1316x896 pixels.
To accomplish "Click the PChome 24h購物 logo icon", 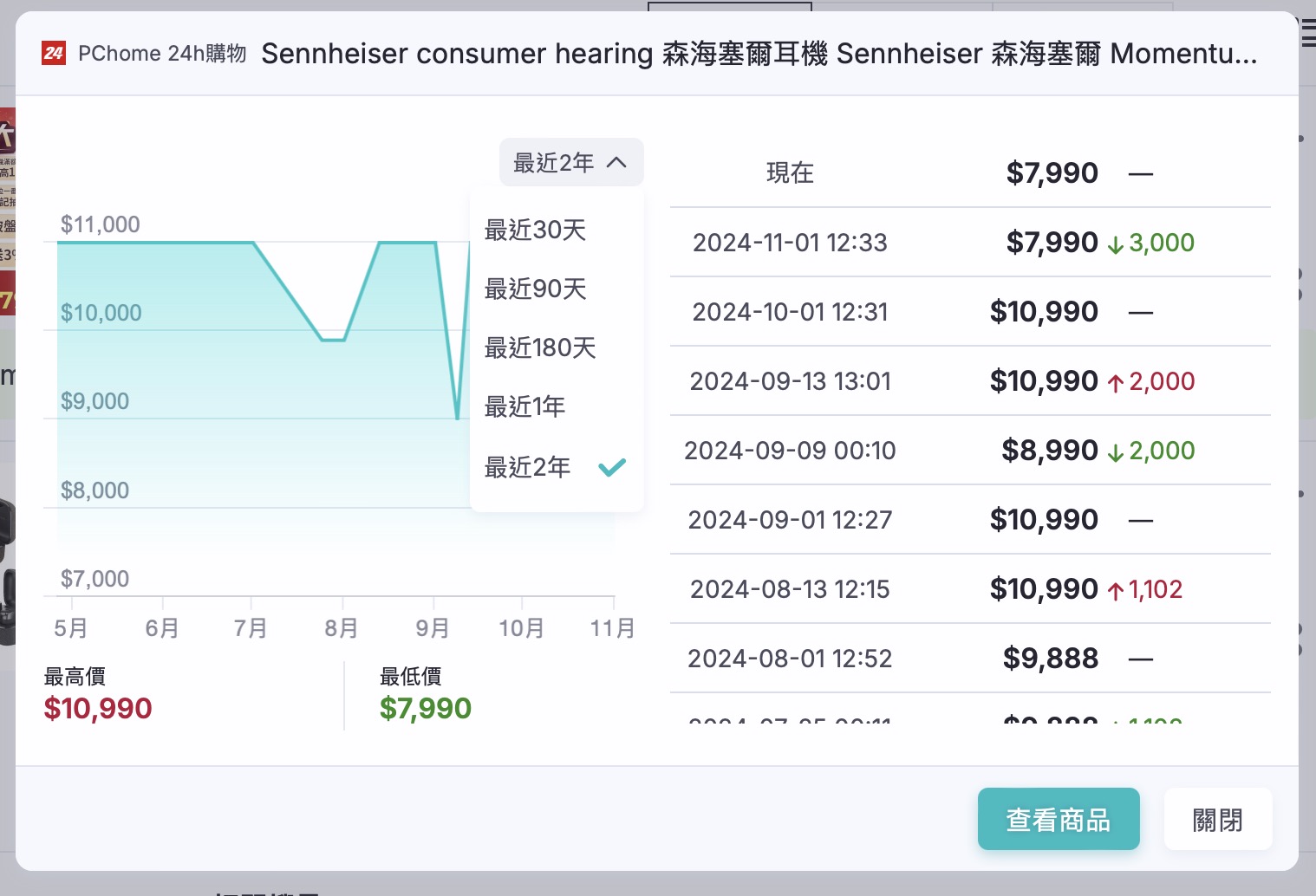I will (x=54, y=54).
